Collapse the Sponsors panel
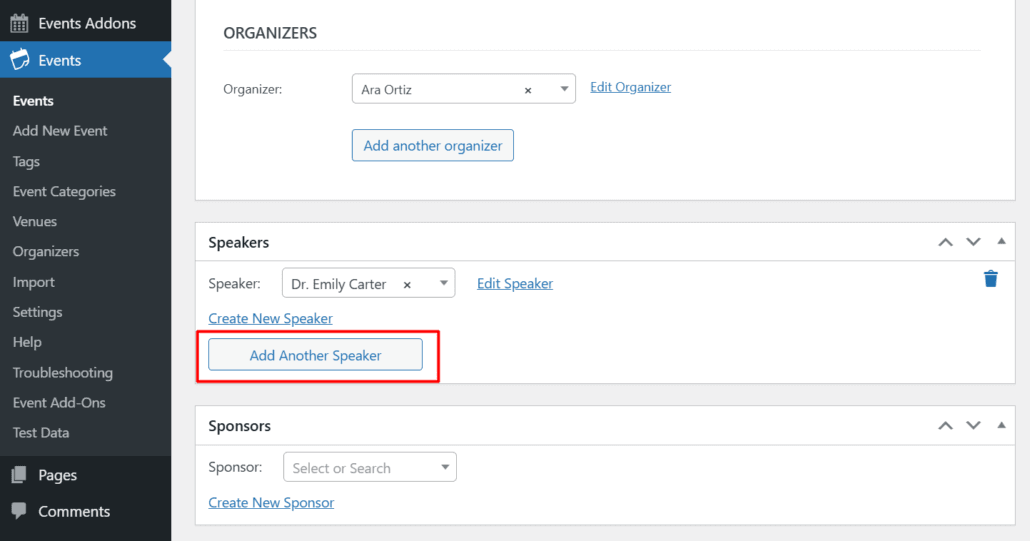The width and height of the screenshot is (1030, 541). click(1001, 426)
